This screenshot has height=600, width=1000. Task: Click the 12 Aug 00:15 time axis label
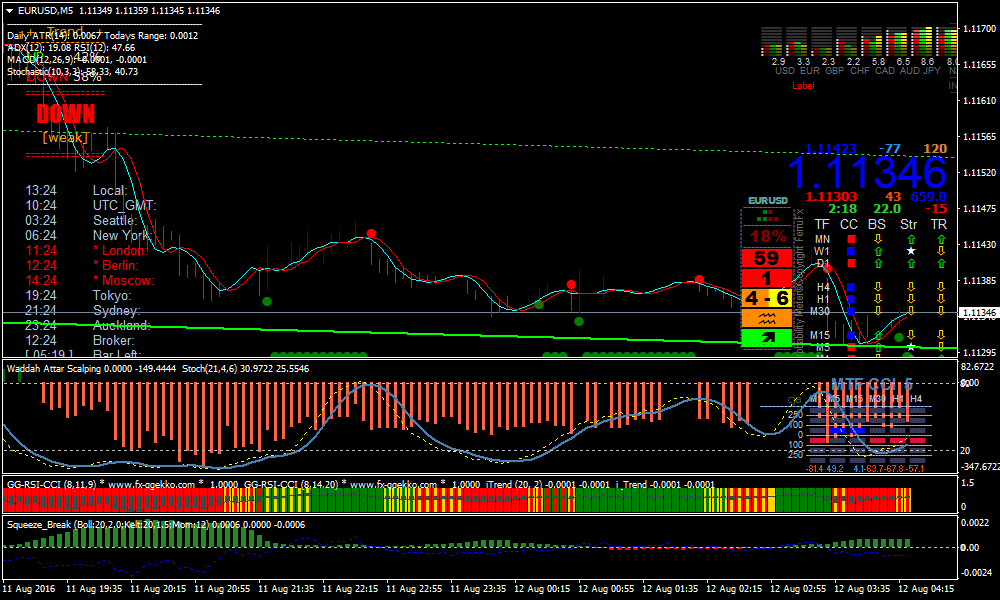point(548,588)
